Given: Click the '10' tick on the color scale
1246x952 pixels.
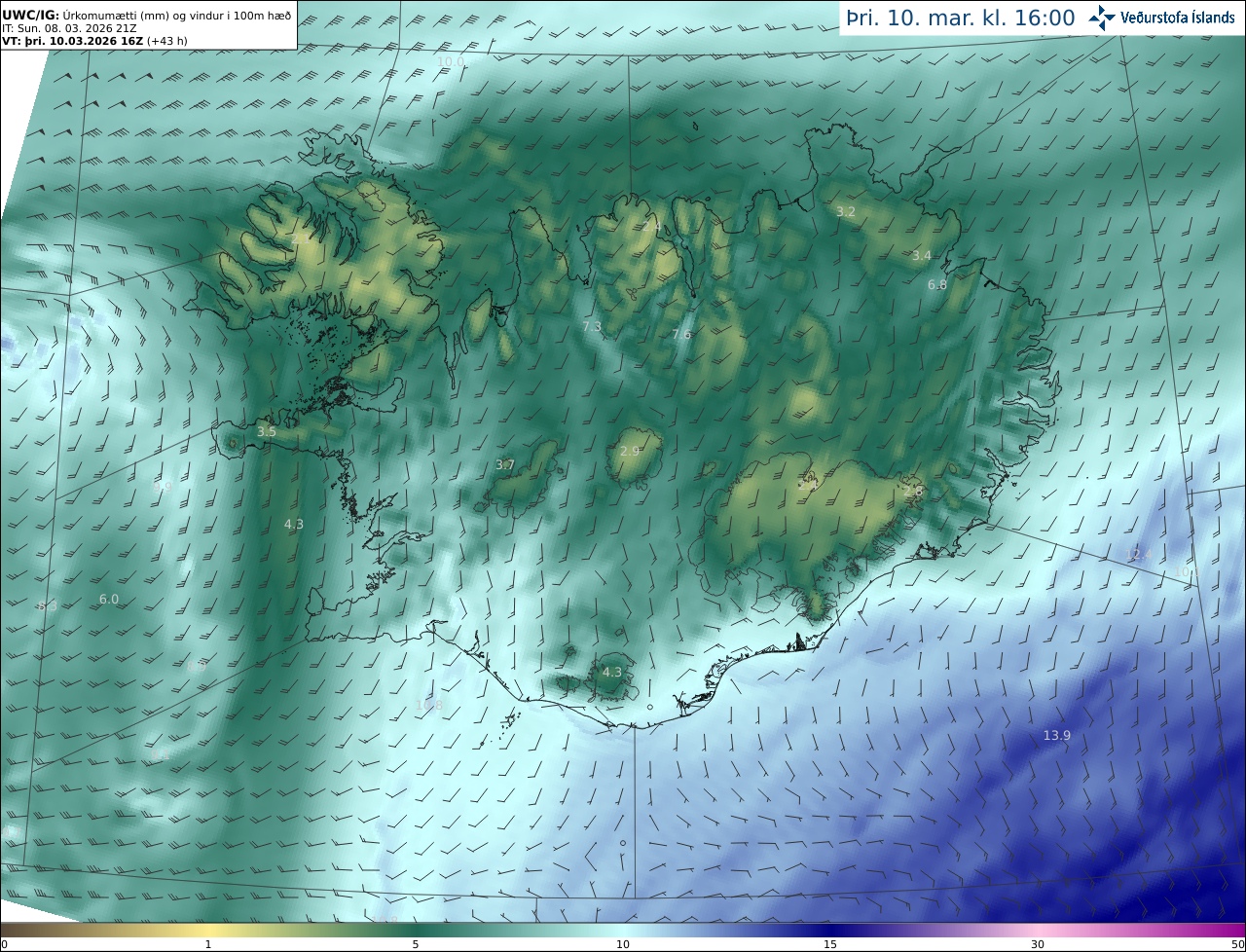Looking at the screenshot, I should (x=623, y=944).
